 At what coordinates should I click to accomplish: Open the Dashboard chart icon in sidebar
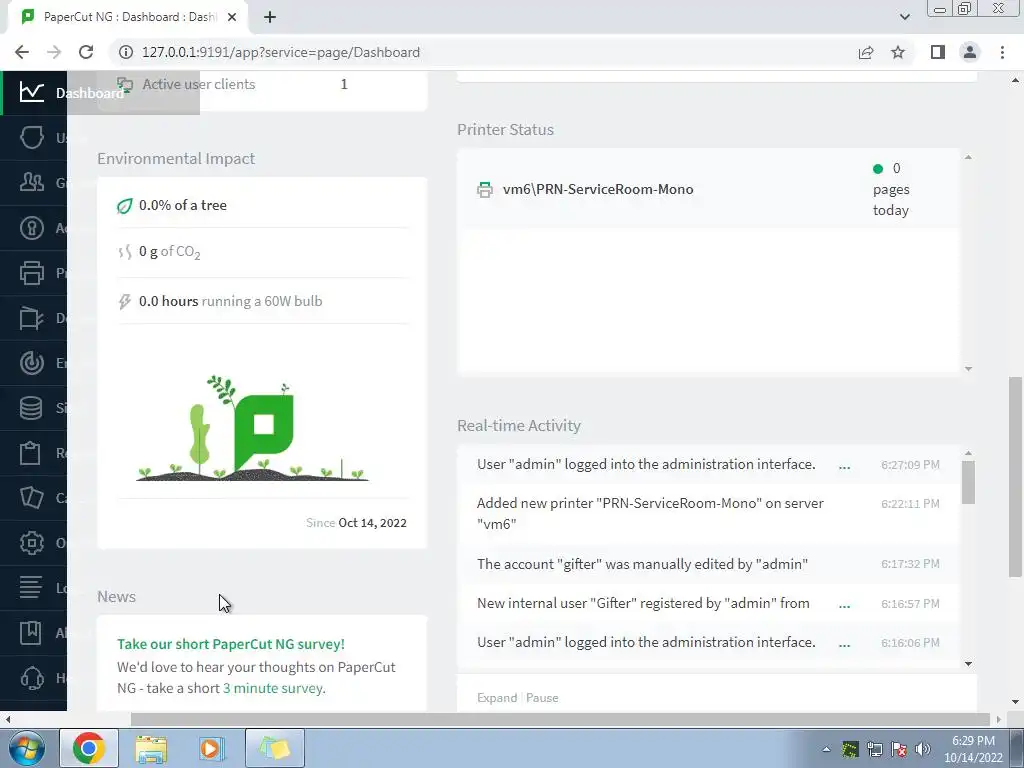click(x=31, y=92)
